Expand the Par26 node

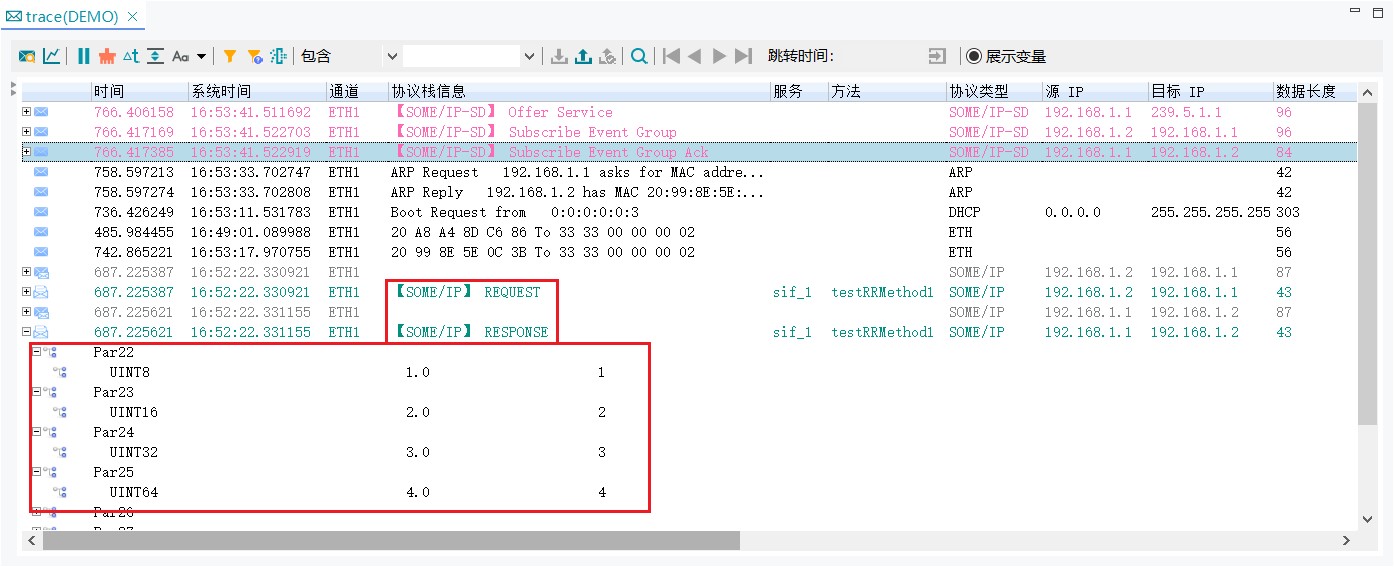click(x=37, y=512)
